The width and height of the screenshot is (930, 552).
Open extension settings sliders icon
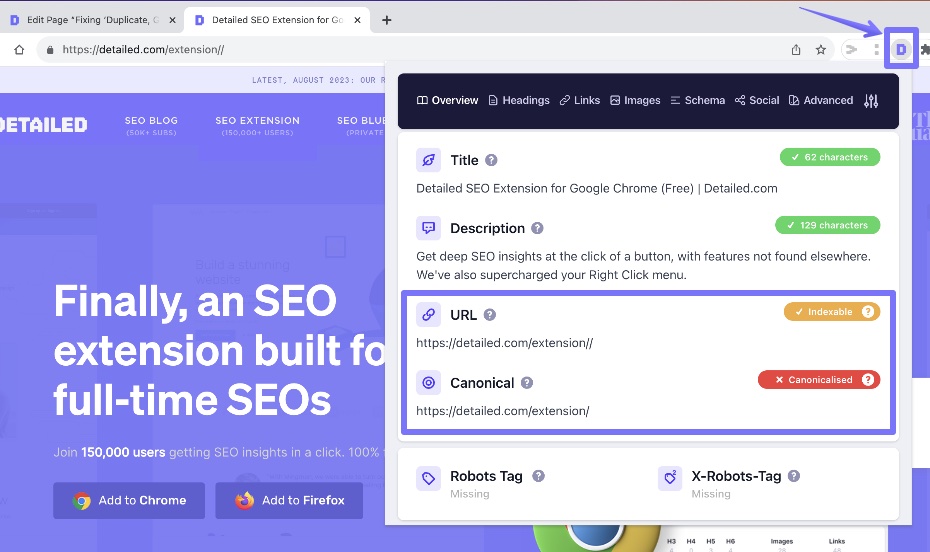pos(871,101)
